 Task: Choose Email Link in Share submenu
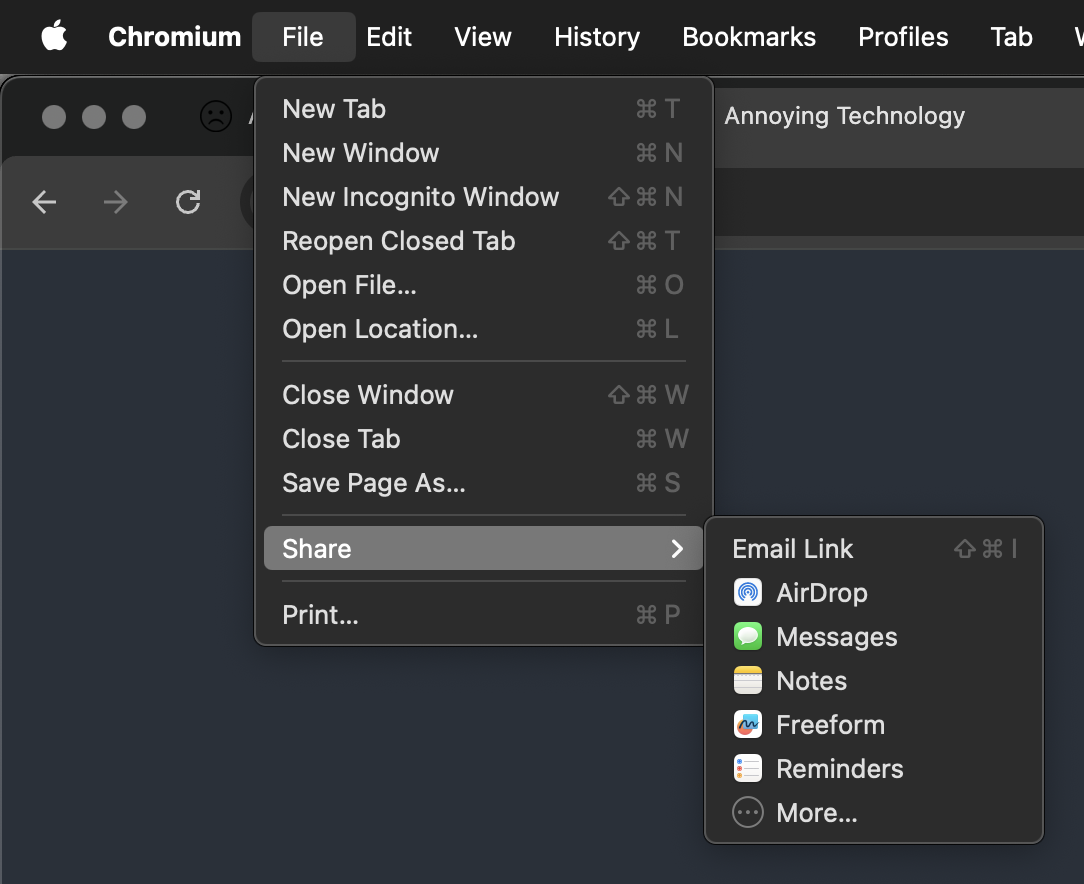(873, 549)
